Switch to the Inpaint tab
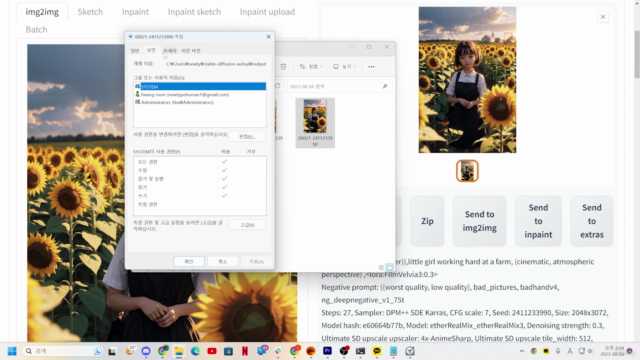The image size is (640, 360). point(135,12)
